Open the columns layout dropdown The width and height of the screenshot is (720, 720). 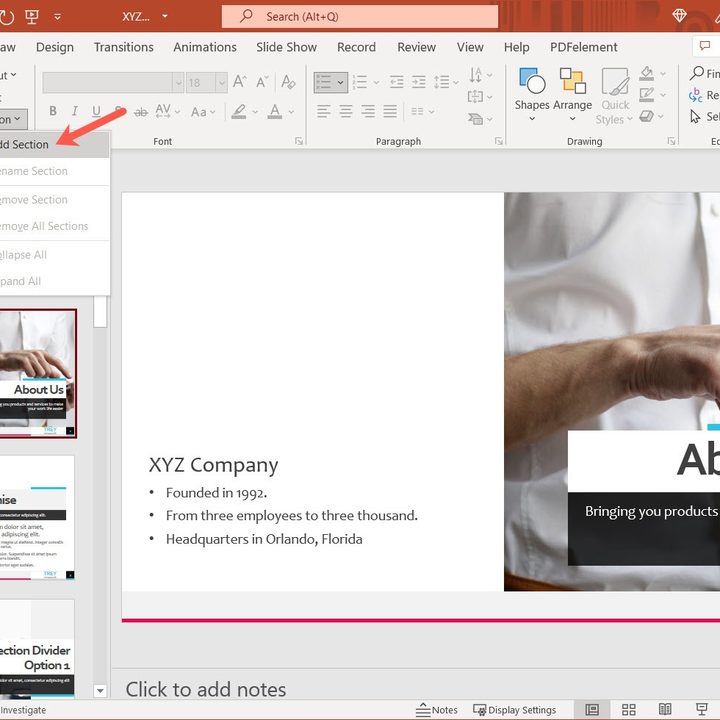point(422,111)
